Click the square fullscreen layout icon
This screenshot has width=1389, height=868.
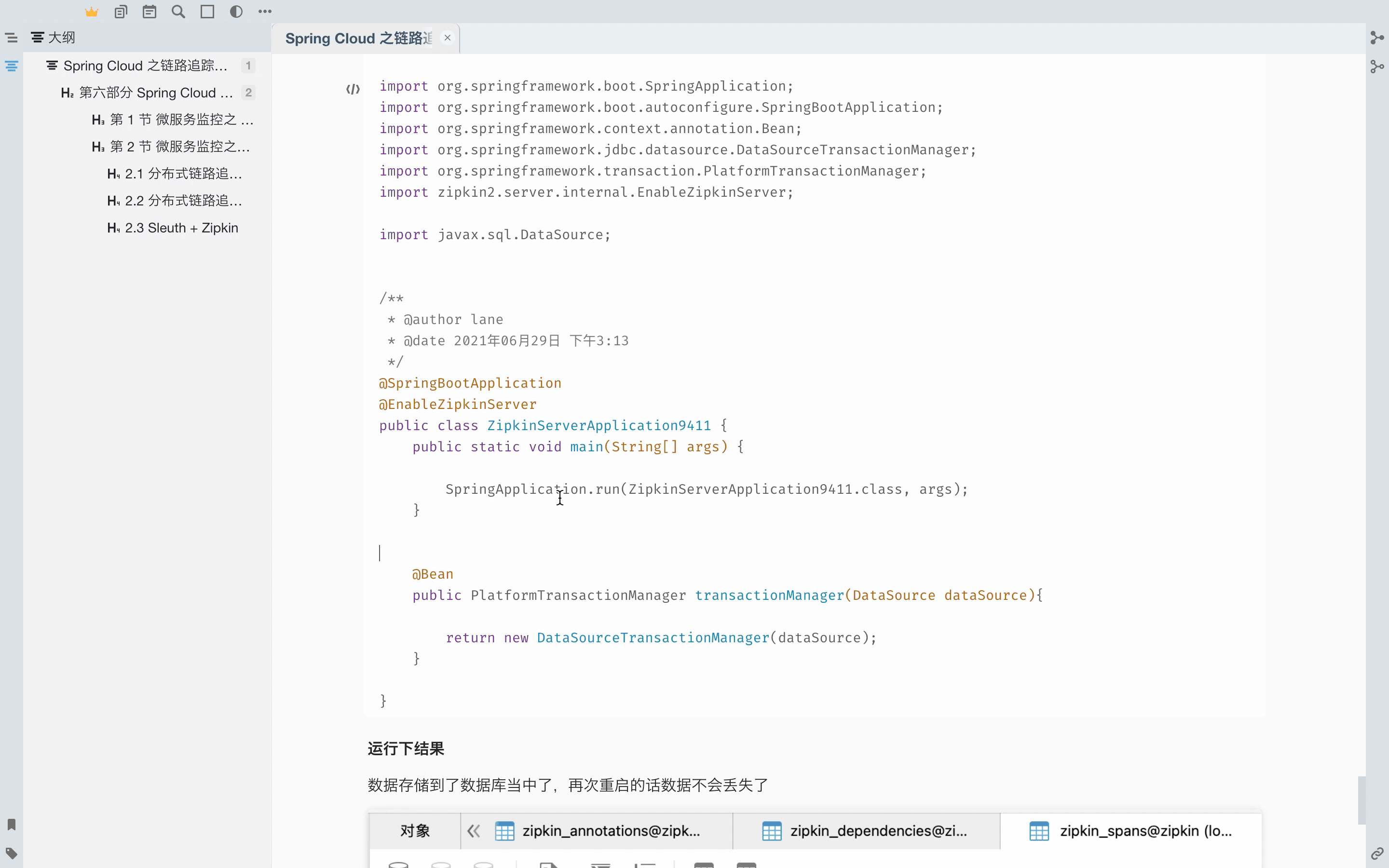(207, 12)
